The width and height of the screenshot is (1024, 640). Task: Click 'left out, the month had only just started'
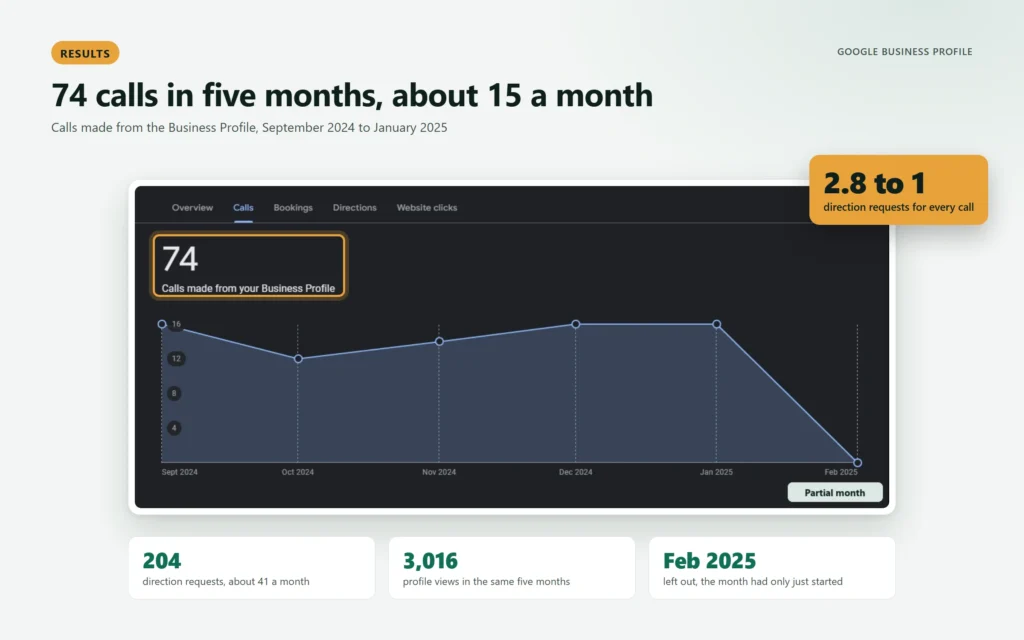tap(753, 581)
